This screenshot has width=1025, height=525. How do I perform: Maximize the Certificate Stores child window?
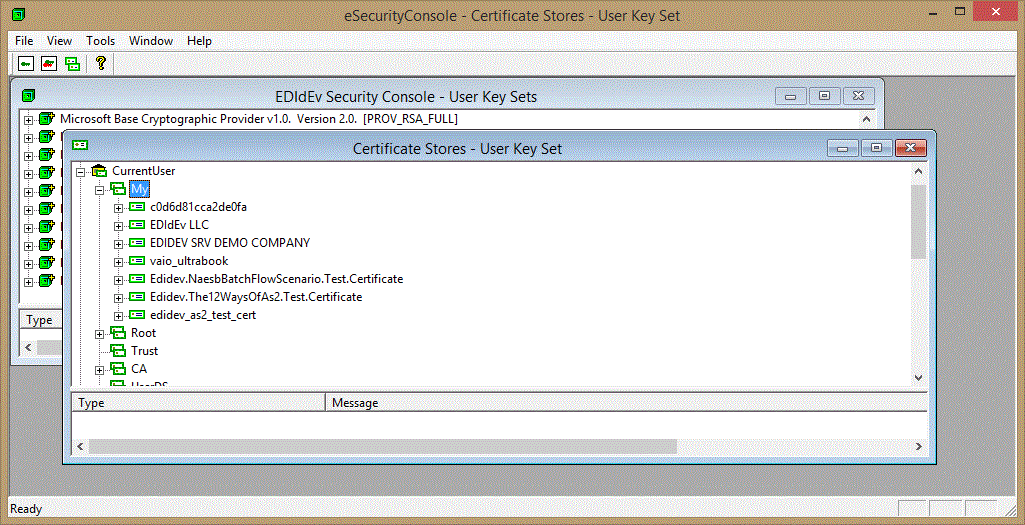[x=877, y=148]
